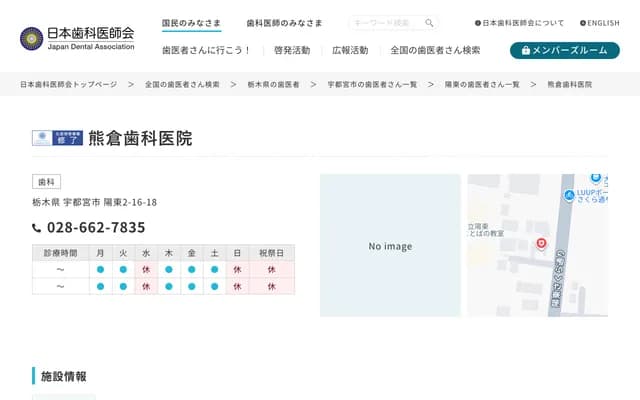Go to 日本歯科医師会トップページ breadcrumb
This screenshot has width=640, height=400.
[x=69, y=84]
